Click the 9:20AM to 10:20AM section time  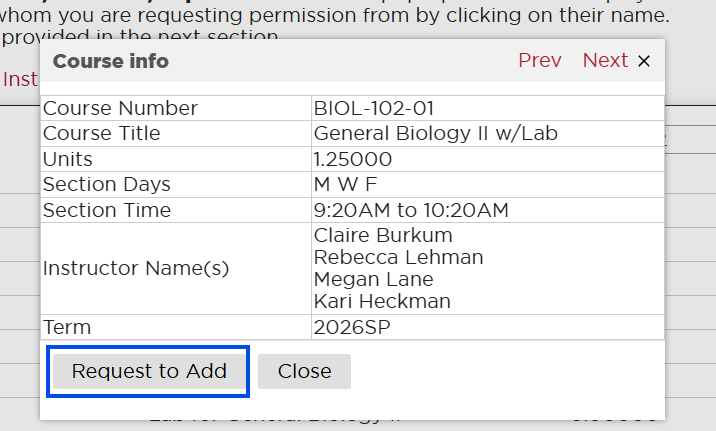(x=411, y=210)
